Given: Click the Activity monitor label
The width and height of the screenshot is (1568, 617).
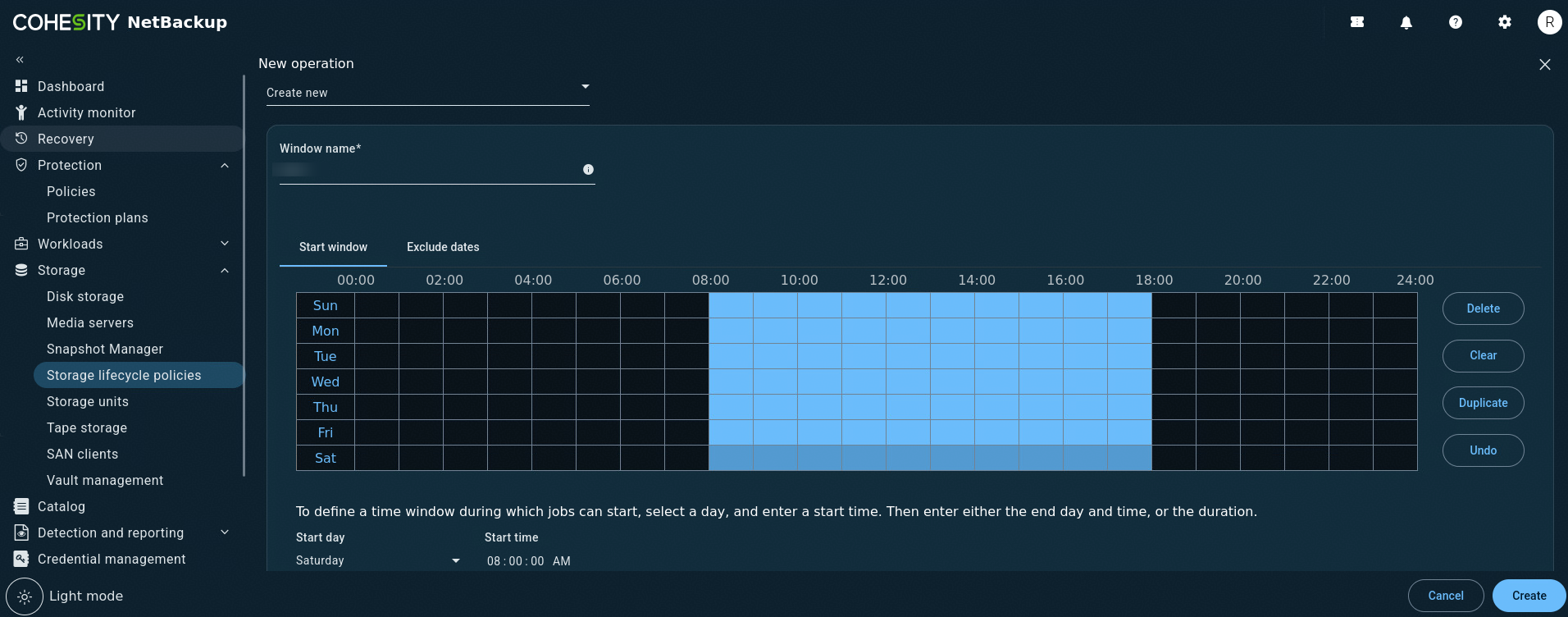Looking at the screenshot, I should (x=87, y=112).
